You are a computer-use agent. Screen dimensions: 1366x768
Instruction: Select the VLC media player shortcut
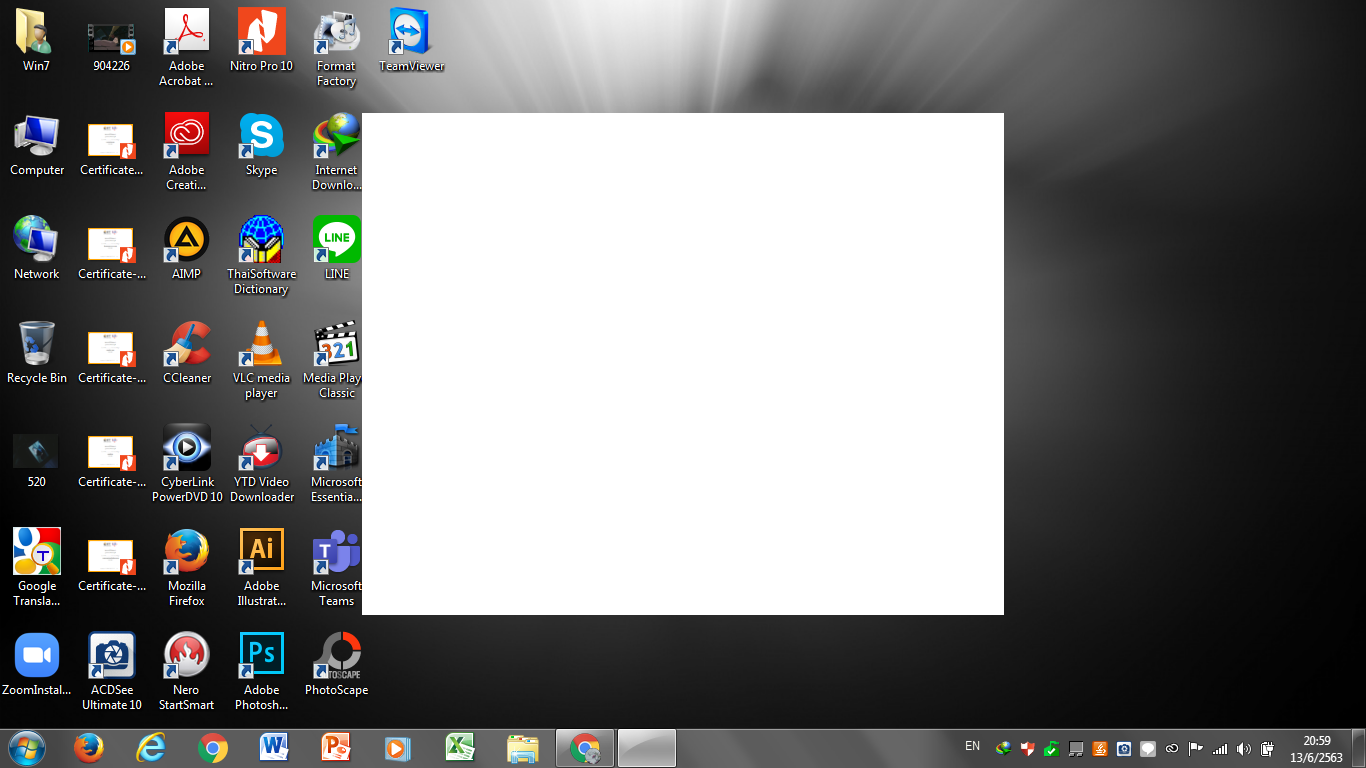tap(261, 359)
